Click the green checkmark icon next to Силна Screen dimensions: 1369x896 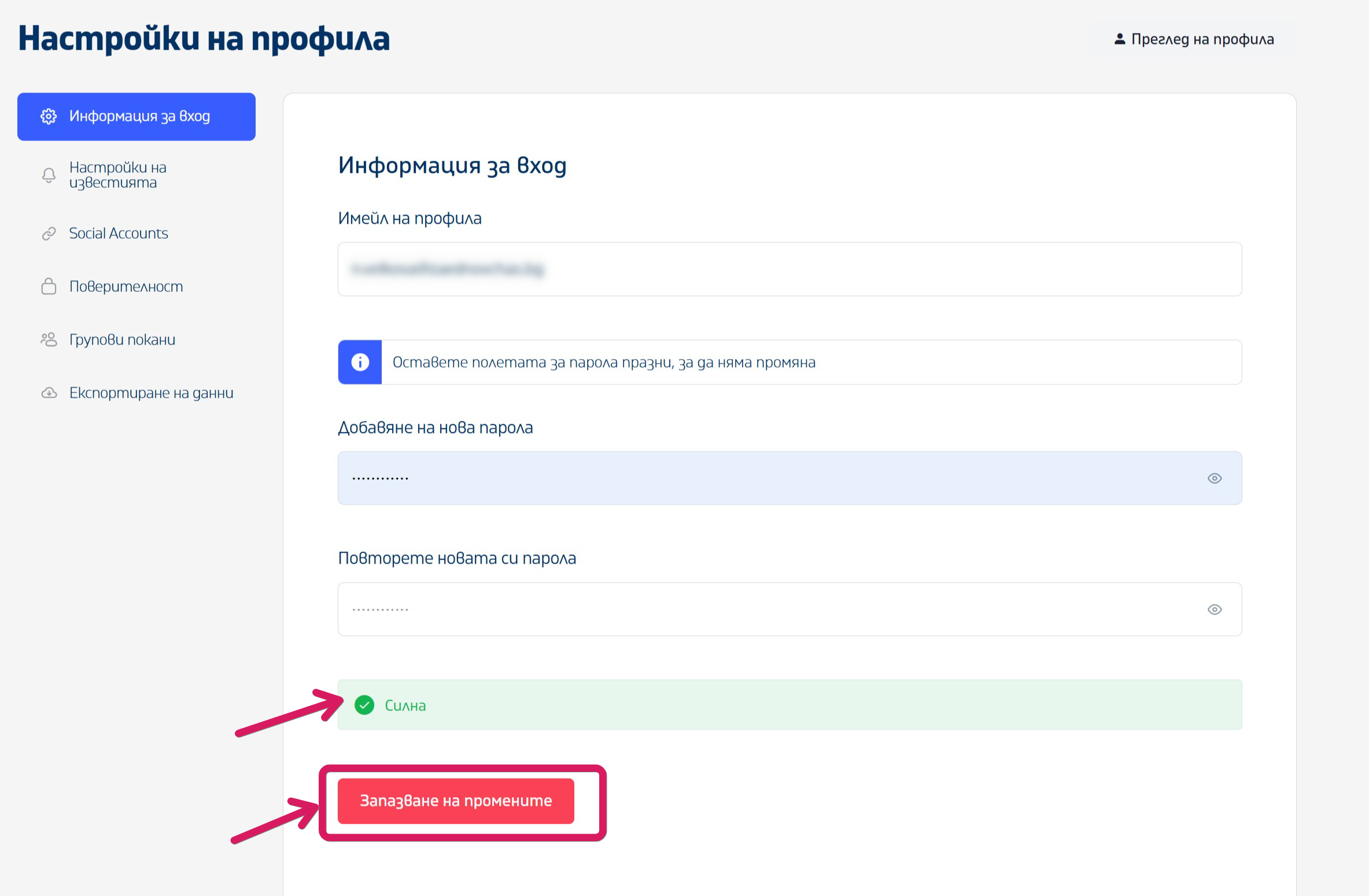pyautogui.click(x=364, y=705)
